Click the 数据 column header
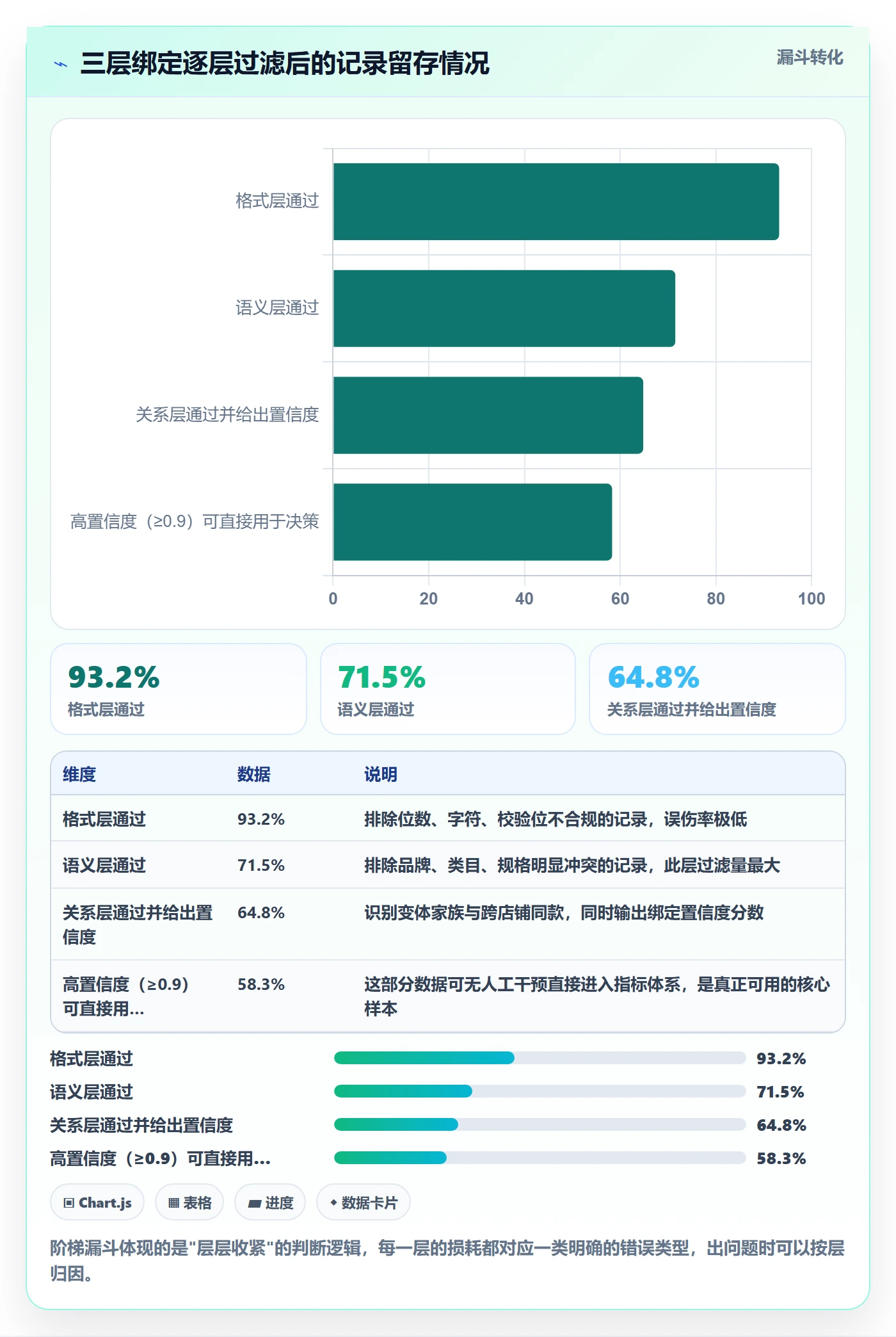The height and width of the screenshot is (1337, 896). click(254, 774)
